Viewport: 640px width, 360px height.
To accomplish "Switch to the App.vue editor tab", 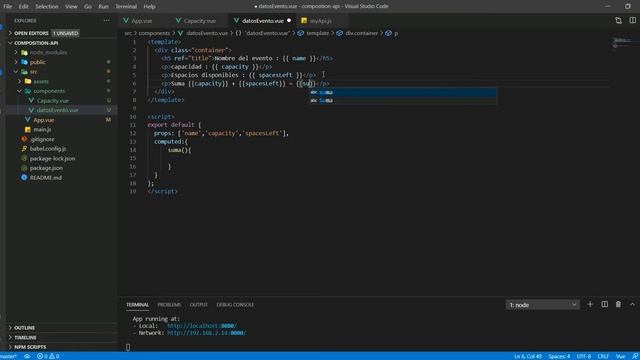I will [142, 20].
